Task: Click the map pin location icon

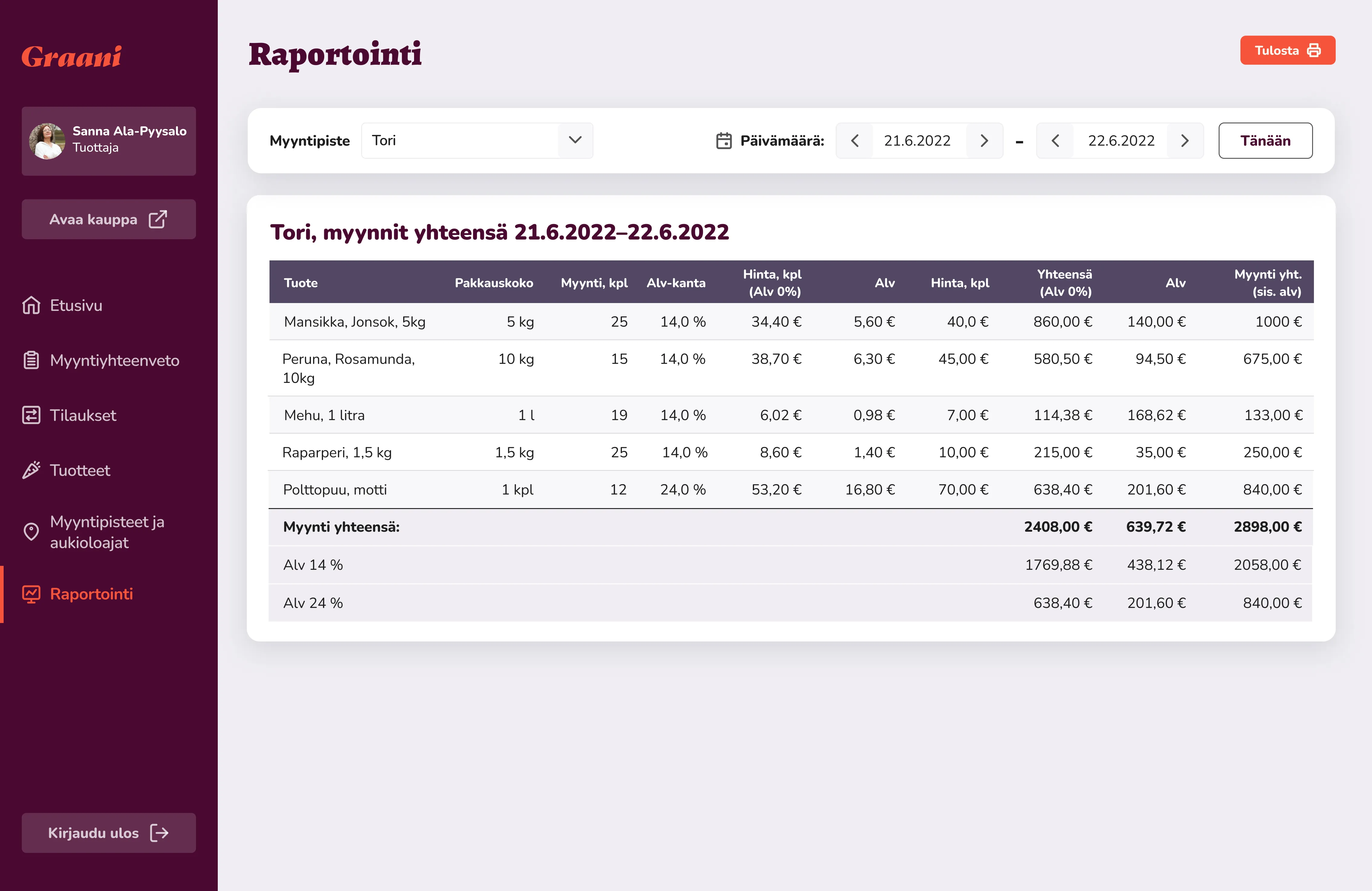Action: (x=31, y=531)
